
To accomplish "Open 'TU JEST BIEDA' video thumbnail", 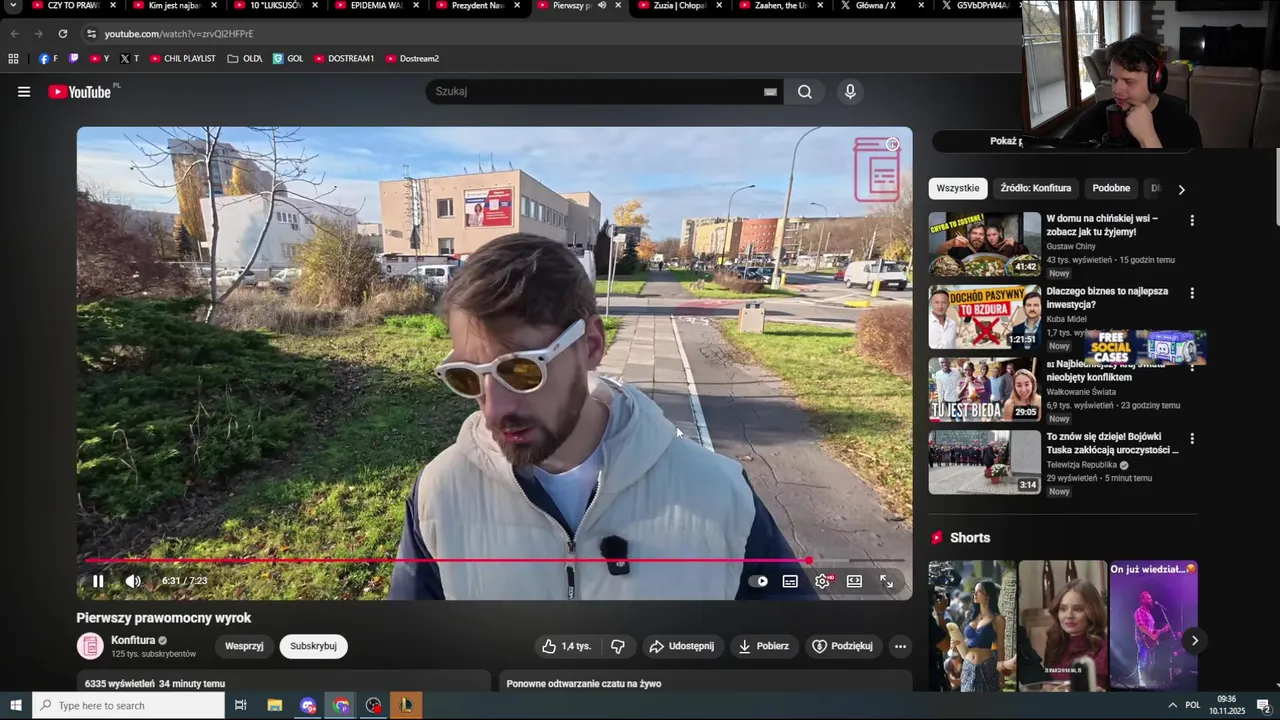I will [x=984, y=390].
